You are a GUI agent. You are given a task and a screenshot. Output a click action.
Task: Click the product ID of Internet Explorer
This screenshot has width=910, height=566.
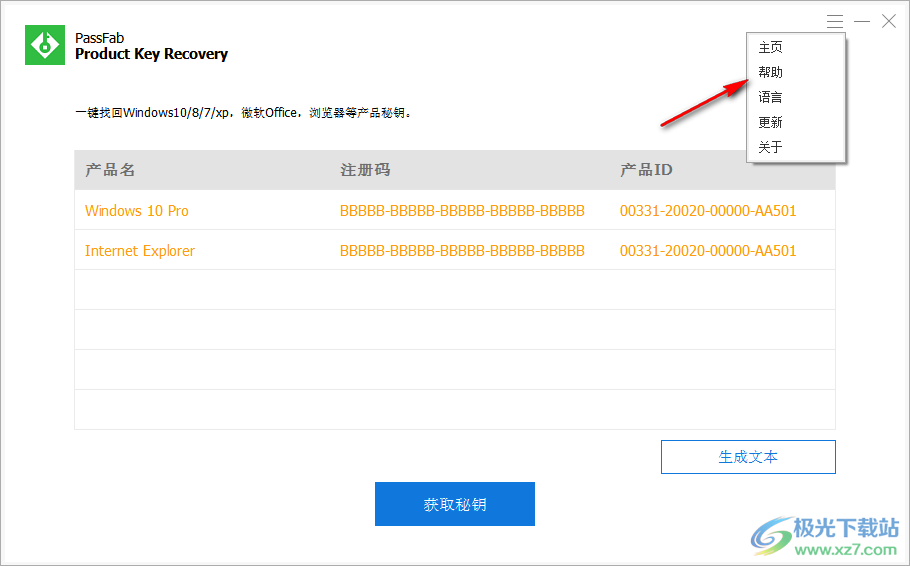pos(708,251)
